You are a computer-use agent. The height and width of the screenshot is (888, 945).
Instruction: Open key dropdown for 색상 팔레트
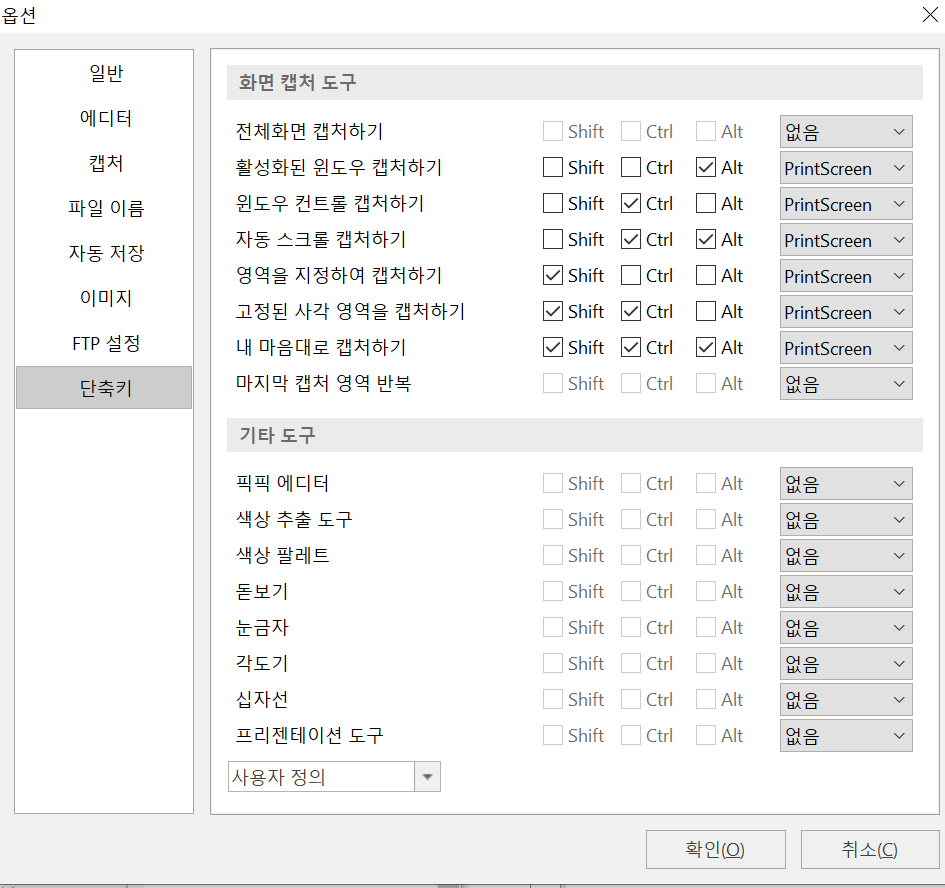pos(846,555)
